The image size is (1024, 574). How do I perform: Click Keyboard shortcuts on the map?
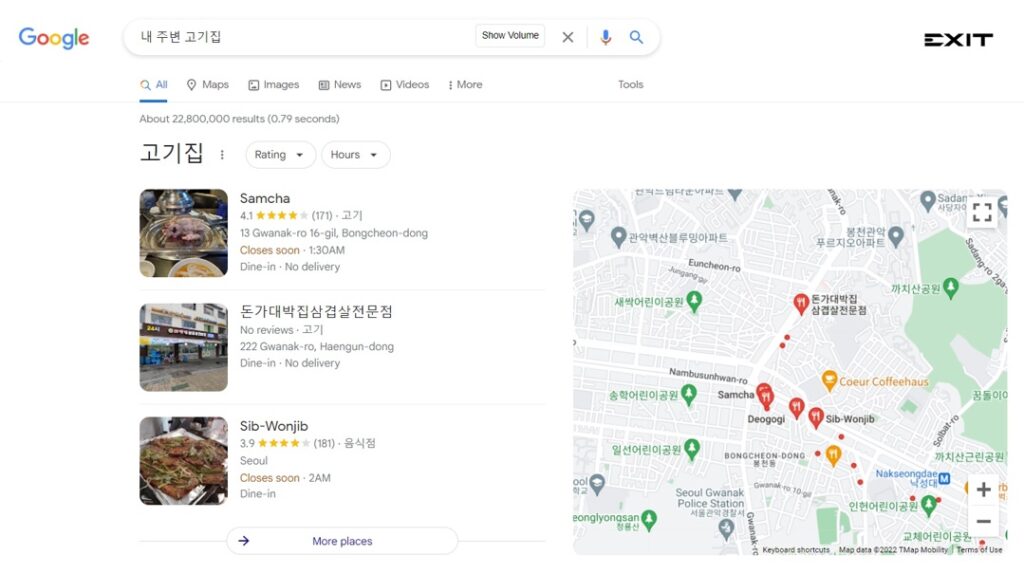pos(795,550)
